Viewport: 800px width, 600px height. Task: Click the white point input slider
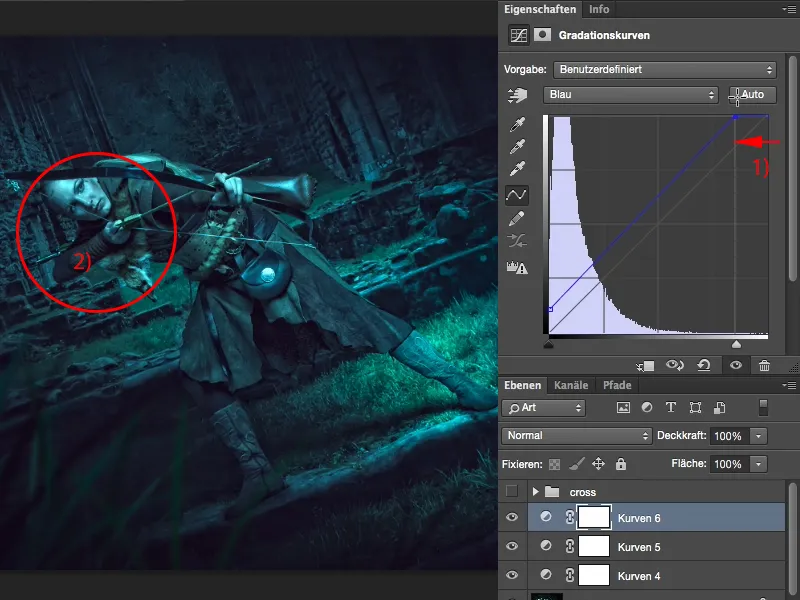pos(736,344)
